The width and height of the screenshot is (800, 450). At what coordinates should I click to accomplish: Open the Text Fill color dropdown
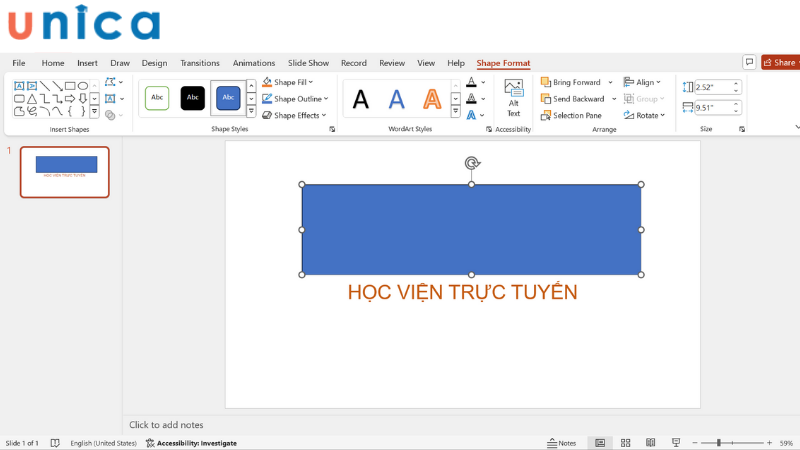[483, 82]
